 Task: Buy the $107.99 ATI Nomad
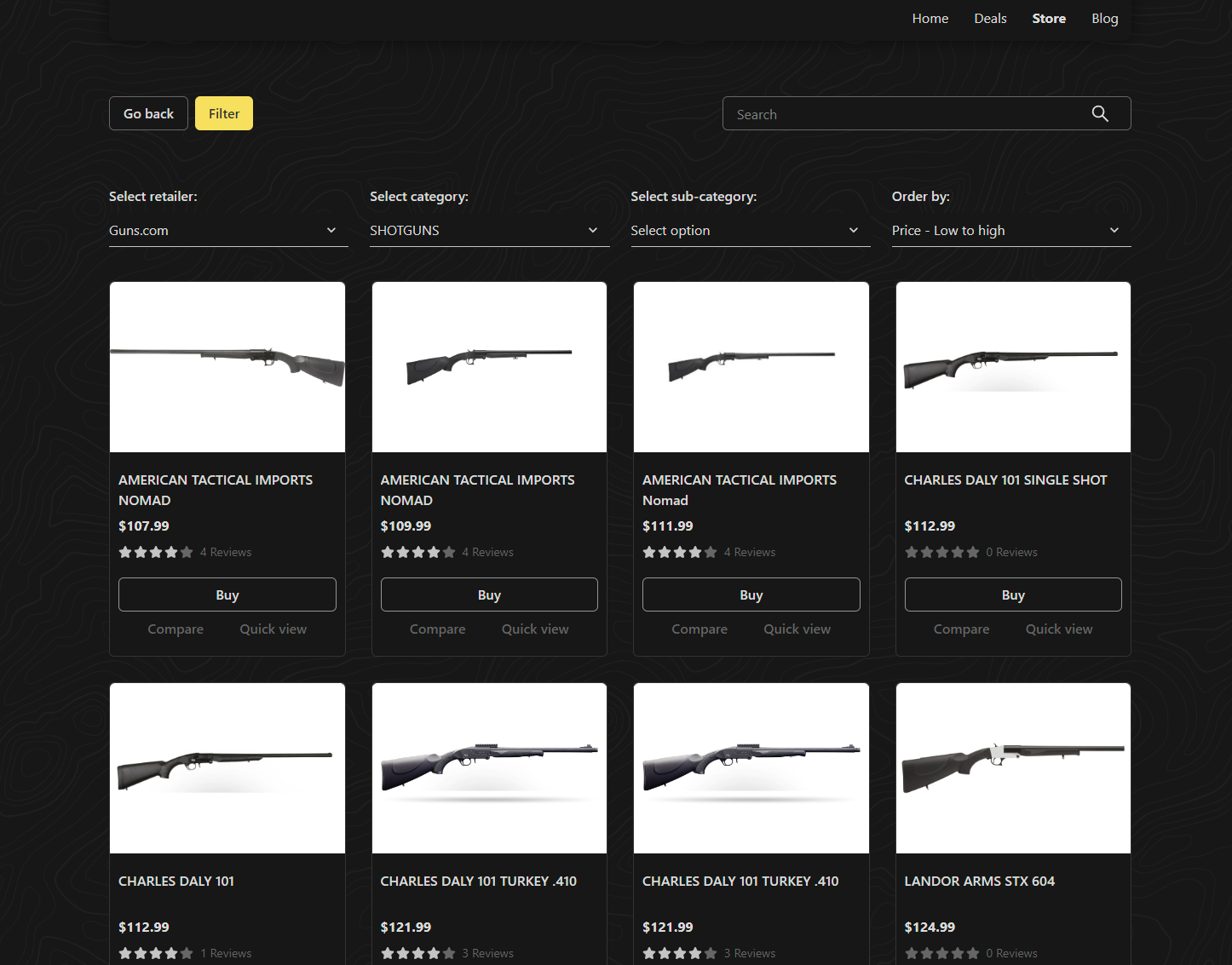pyautogui.click(x=227, y=595)
